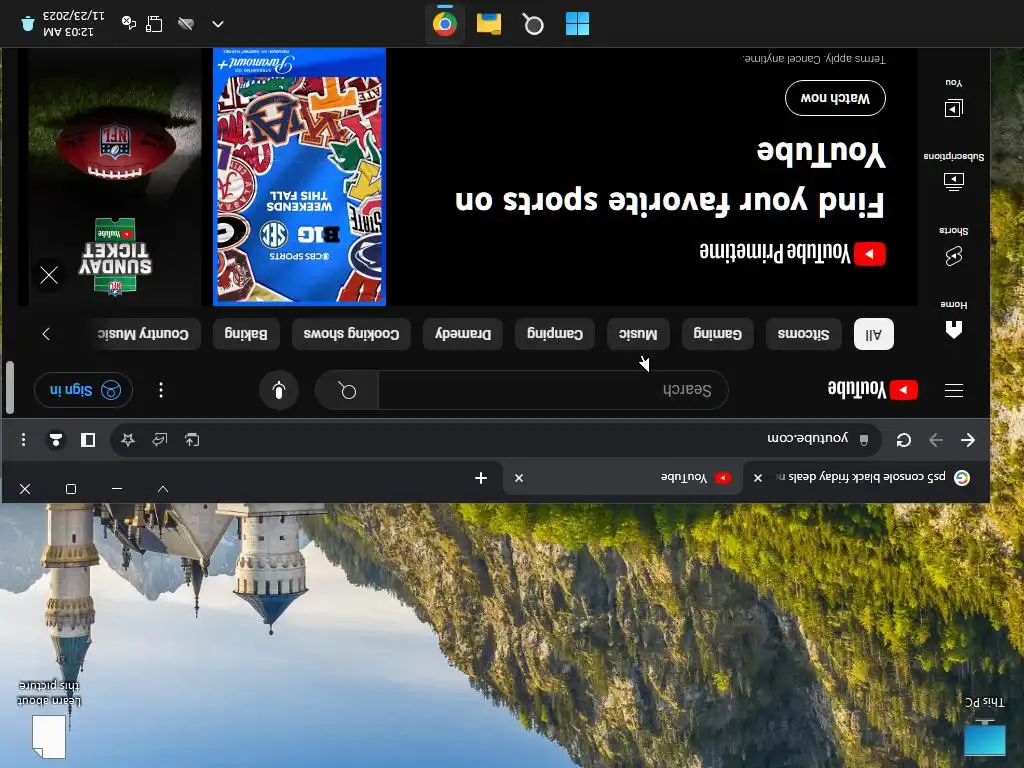Image resolution: width=1024 pixels, height=768 pixels.
Task: Bookmark this page with the star
Action: pyautogui.click(x=128, y=440)
